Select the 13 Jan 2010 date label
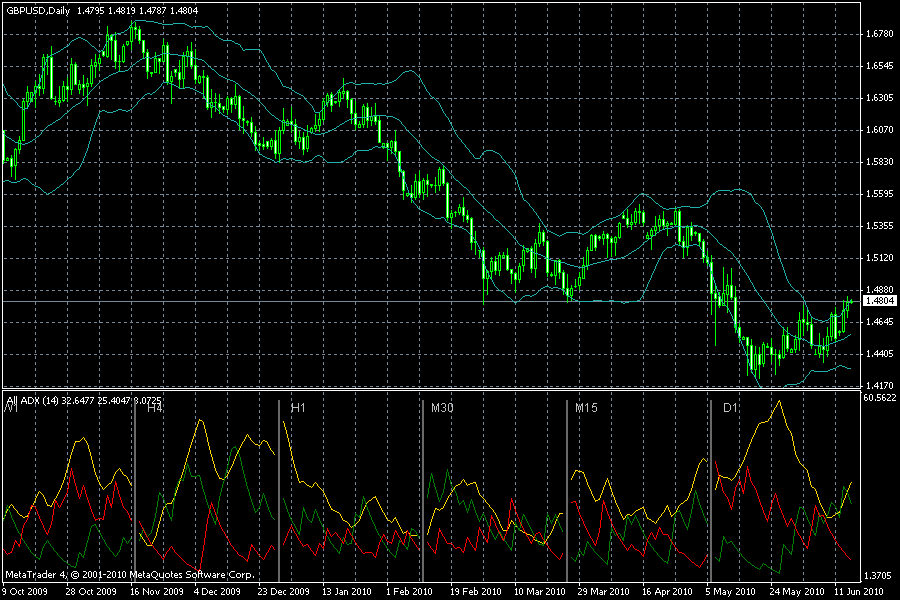Viewport: 900px width, 600px height. tap(347, 591)
